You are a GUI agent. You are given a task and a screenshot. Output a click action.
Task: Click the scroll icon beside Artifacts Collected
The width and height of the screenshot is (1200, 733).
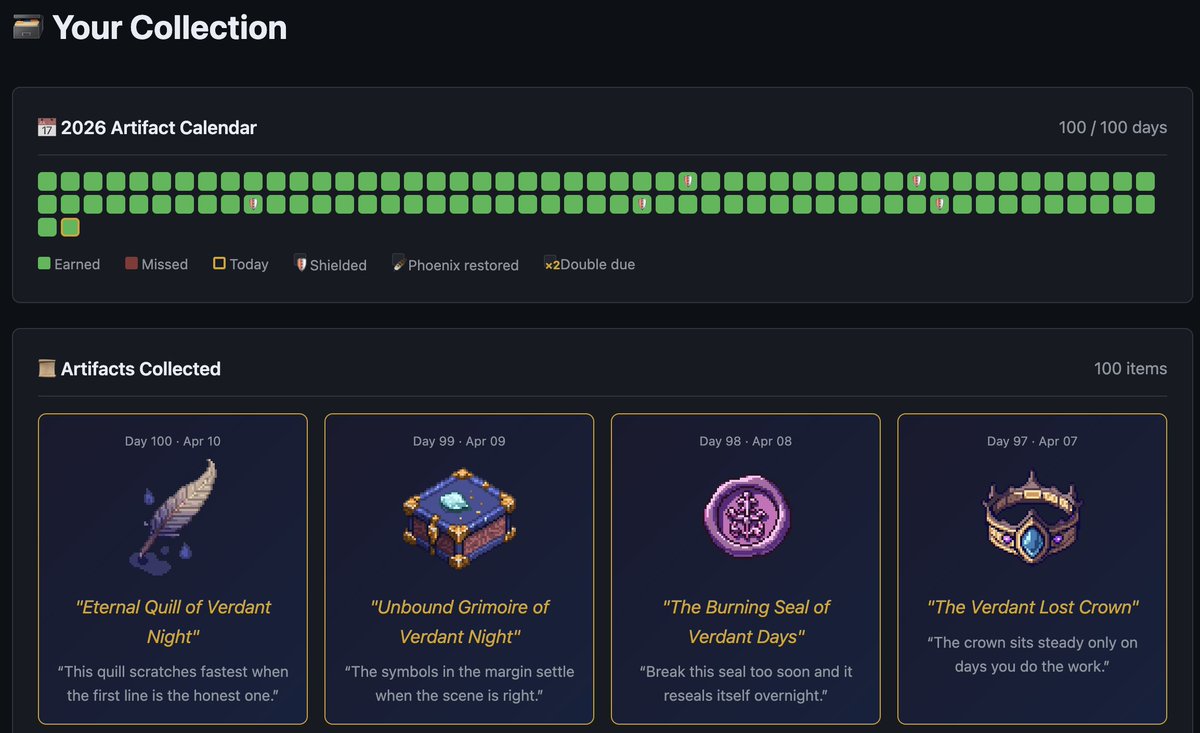(x=46, y=369)
